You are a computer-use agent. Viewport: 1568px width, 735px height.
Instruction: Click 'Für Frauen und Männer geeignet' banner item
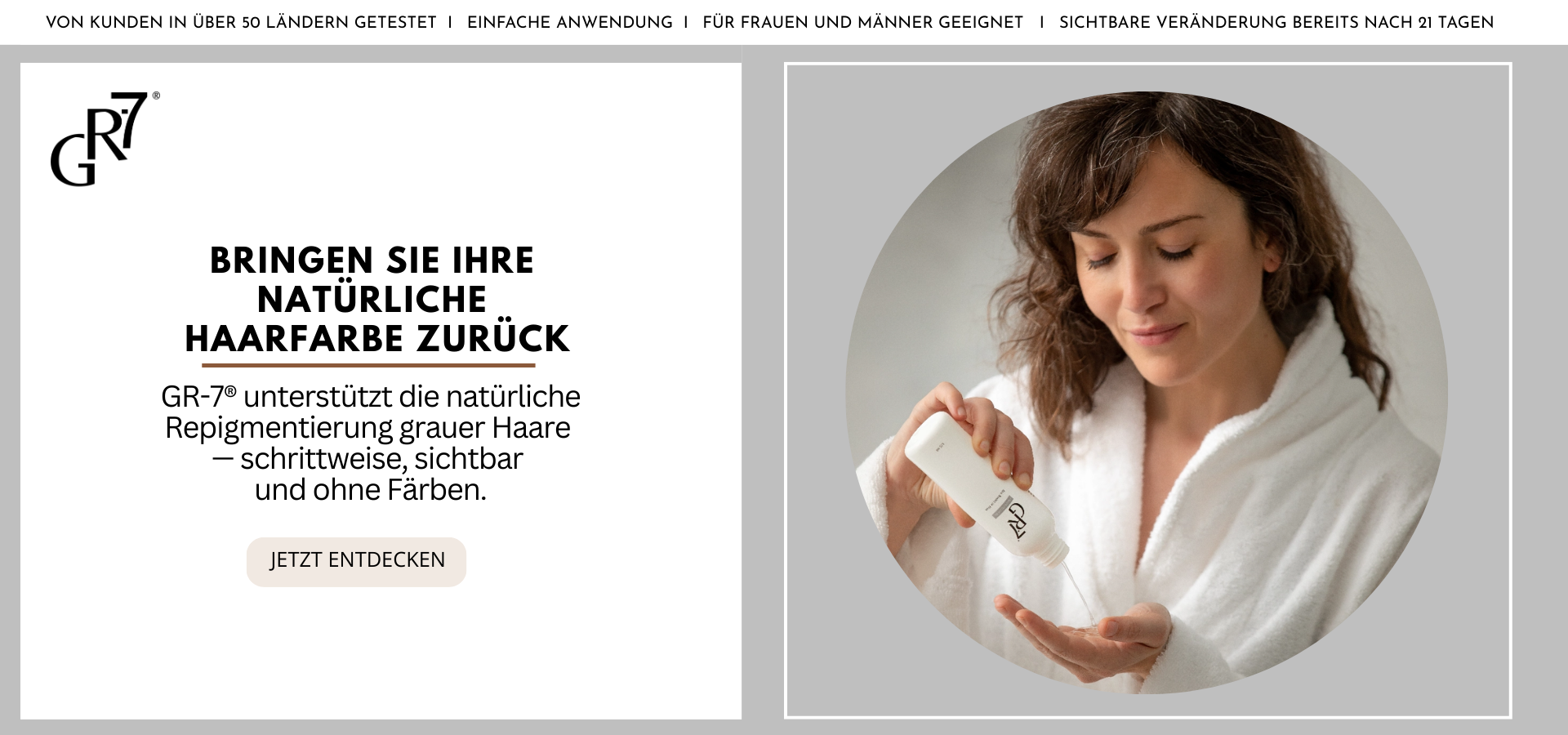pyautogui.click(x=862, y=23)
